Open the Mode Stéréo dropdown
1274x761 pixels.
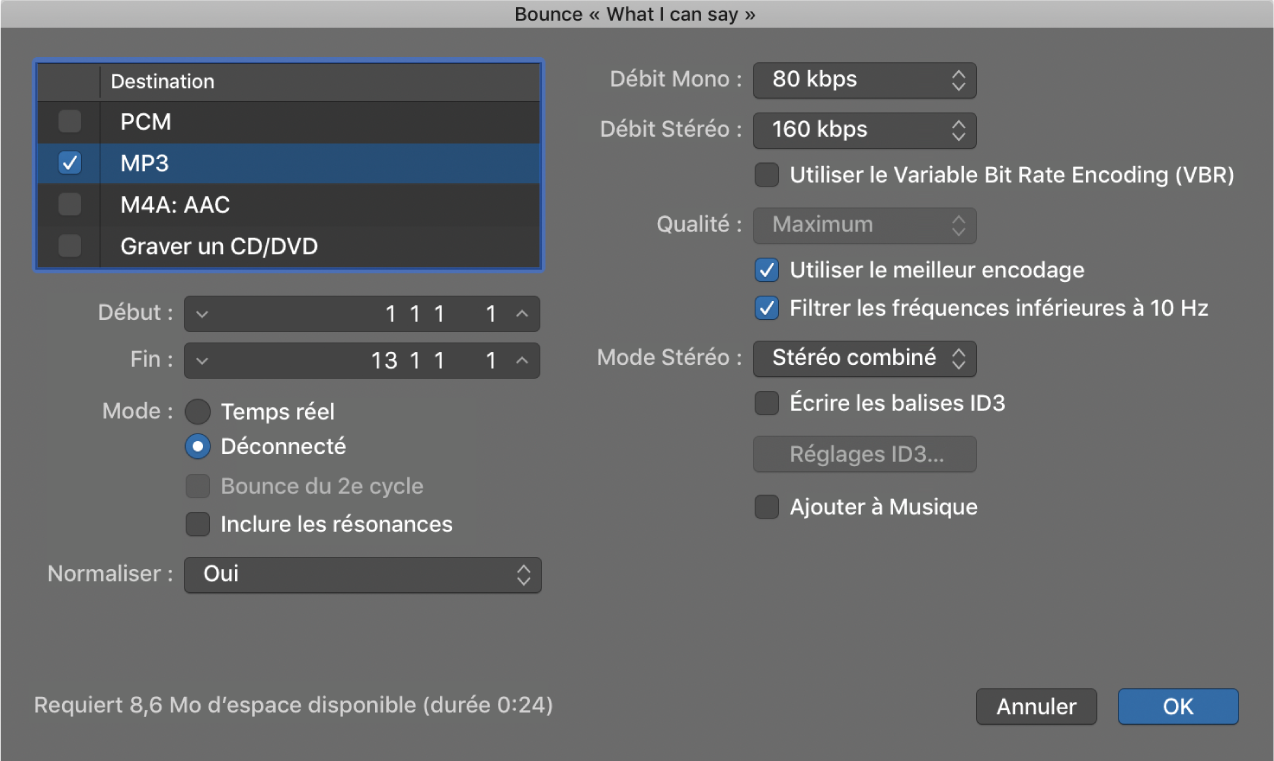click(864, 358)
